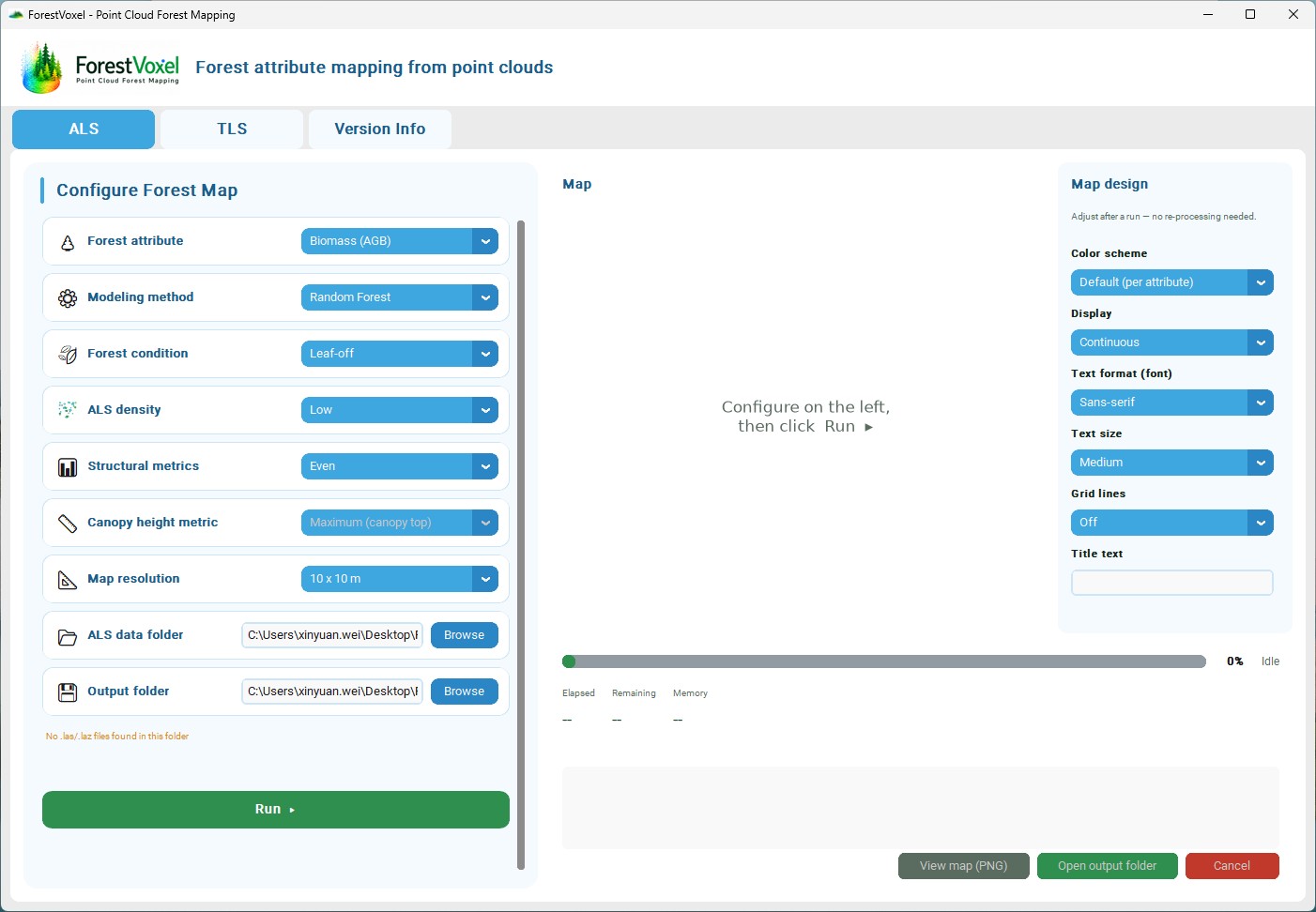Click the 'Map design' heading
The height and width of the screenshot is (912, 1316).
1109,184
